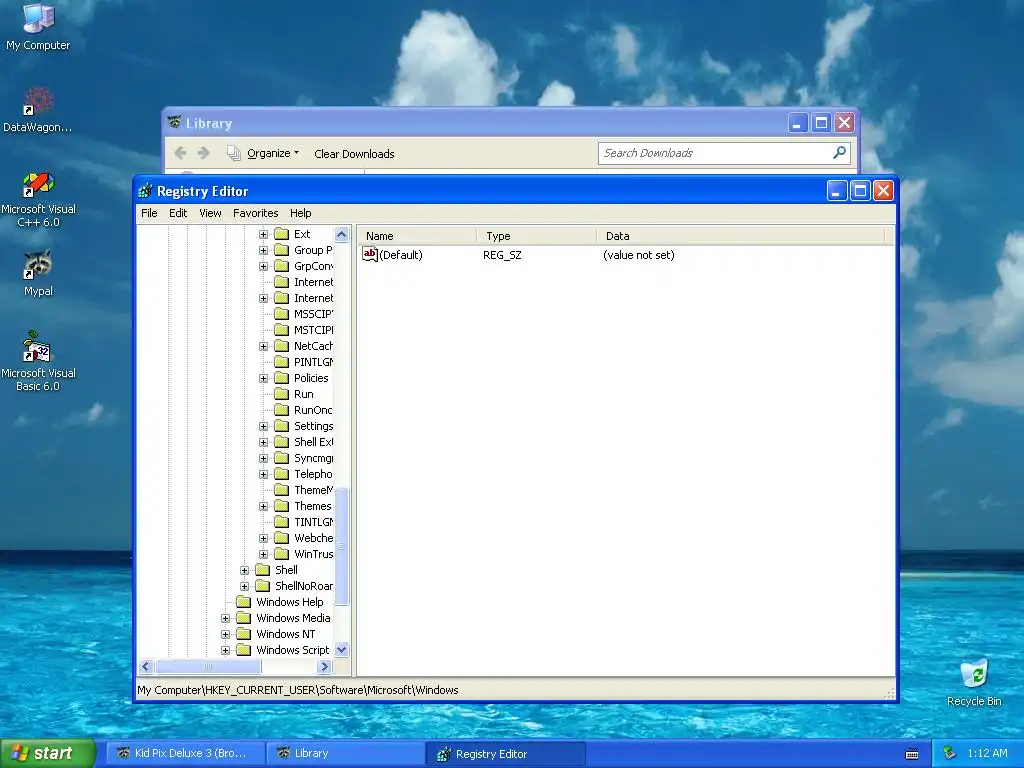Select Microsoft Visual C++ 6.0 desktop icon

38,184
